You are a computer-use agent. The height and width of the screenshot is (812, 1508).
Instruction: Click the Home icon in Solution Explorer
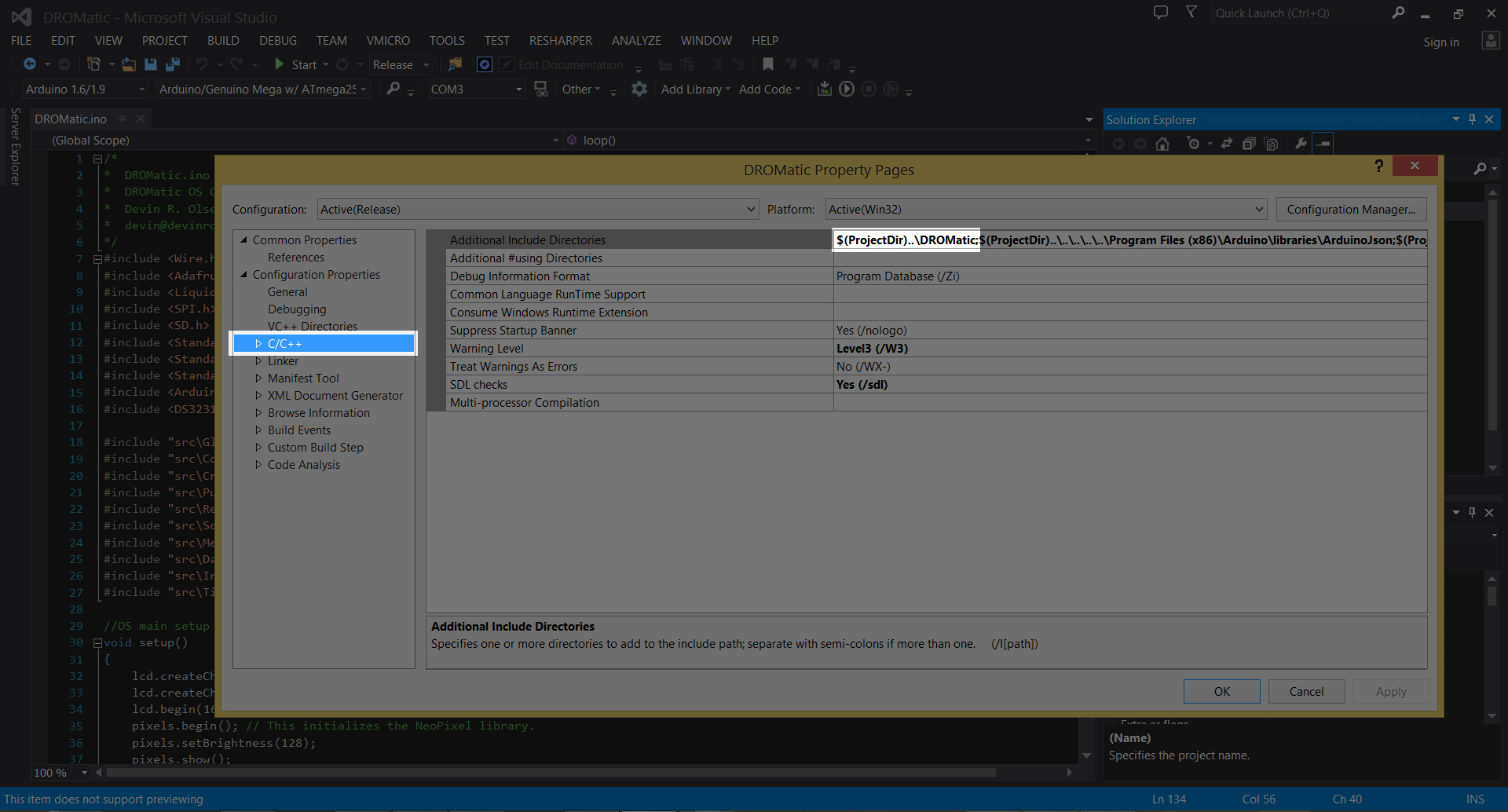[x=1162, y=144]
